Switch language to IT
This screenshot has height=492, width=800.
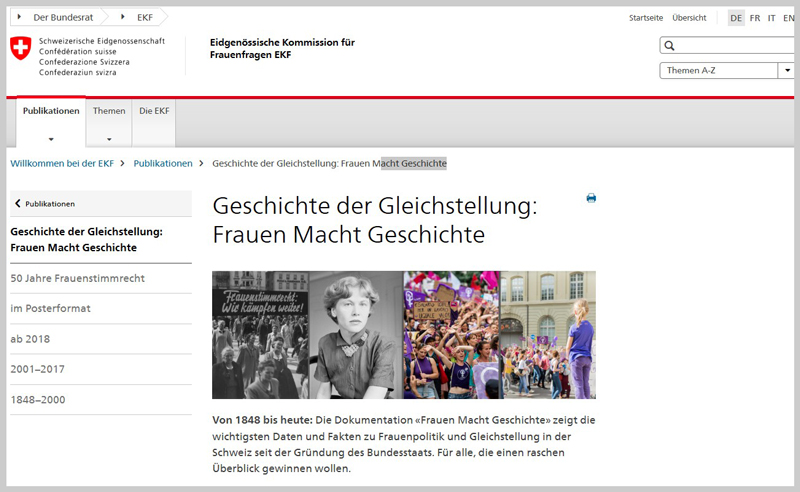(771, 18)
